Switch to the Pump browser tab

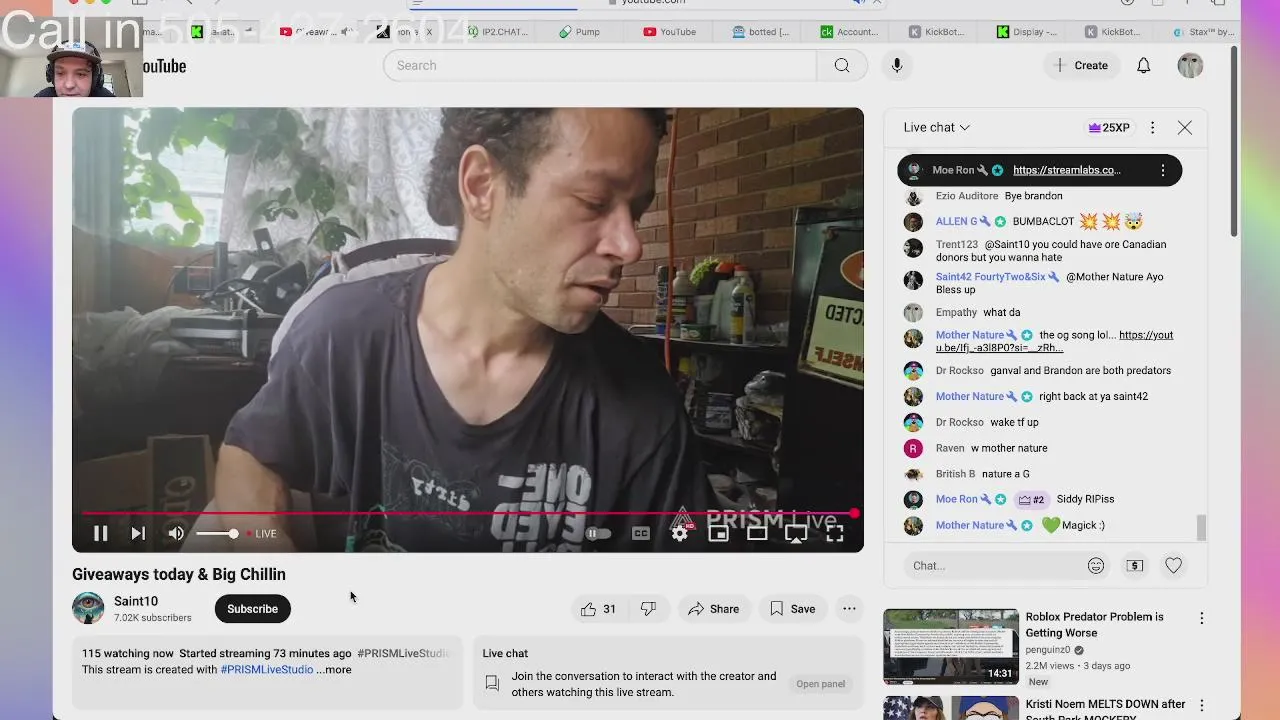(x=581, y=32)
